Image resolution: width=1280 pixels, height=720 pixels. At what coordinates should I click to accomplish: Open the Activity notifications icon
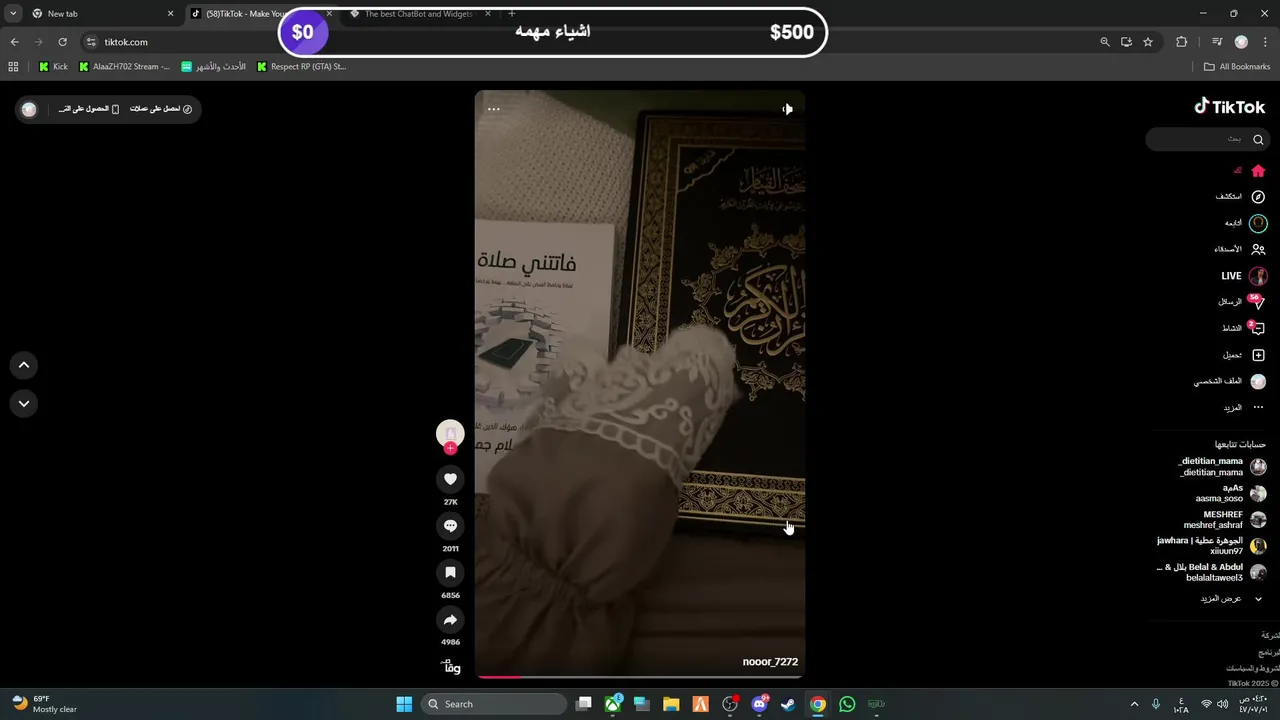click(x=1257, y=328)
